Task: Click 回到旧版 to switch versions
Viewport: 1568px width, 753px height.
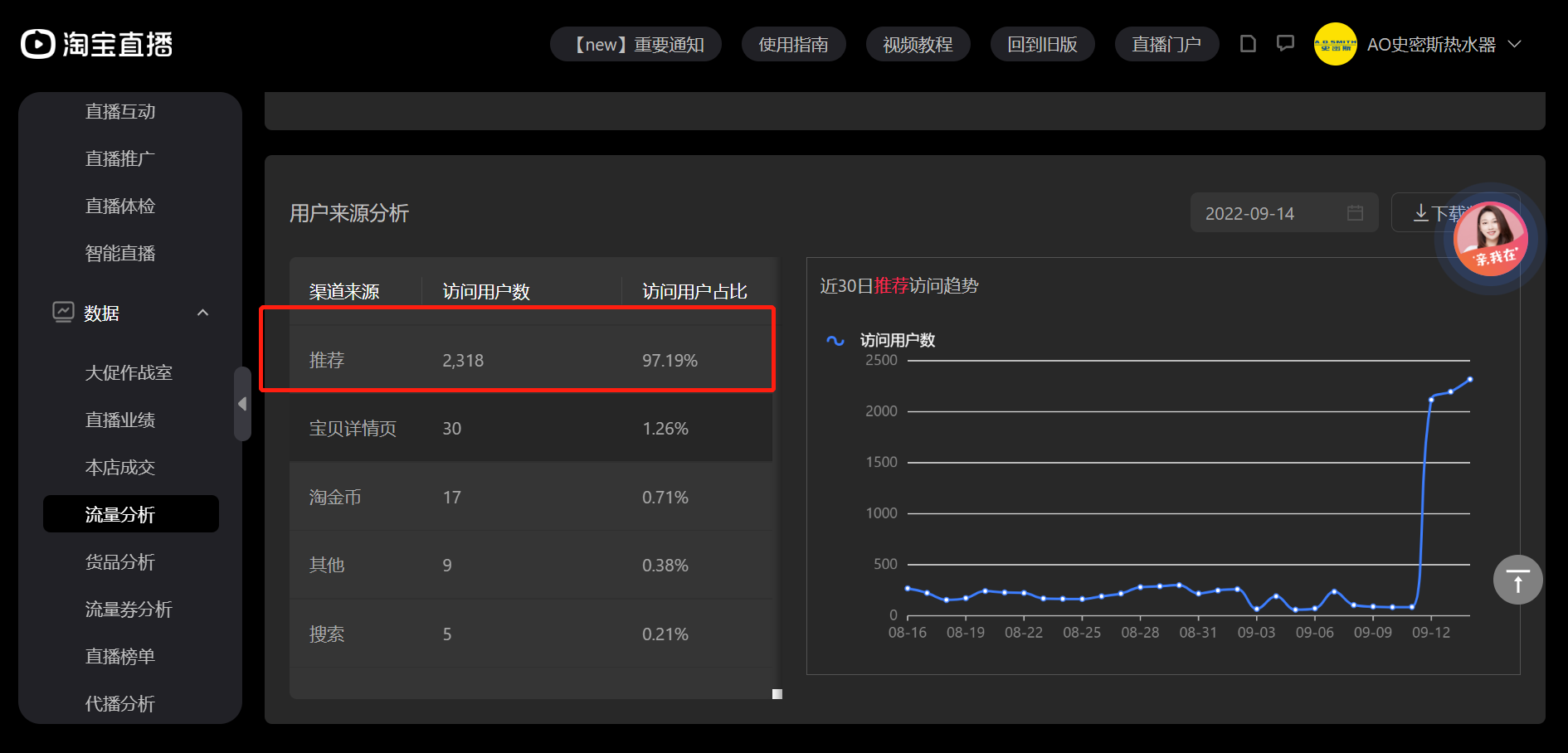Action: (1042, 44)
